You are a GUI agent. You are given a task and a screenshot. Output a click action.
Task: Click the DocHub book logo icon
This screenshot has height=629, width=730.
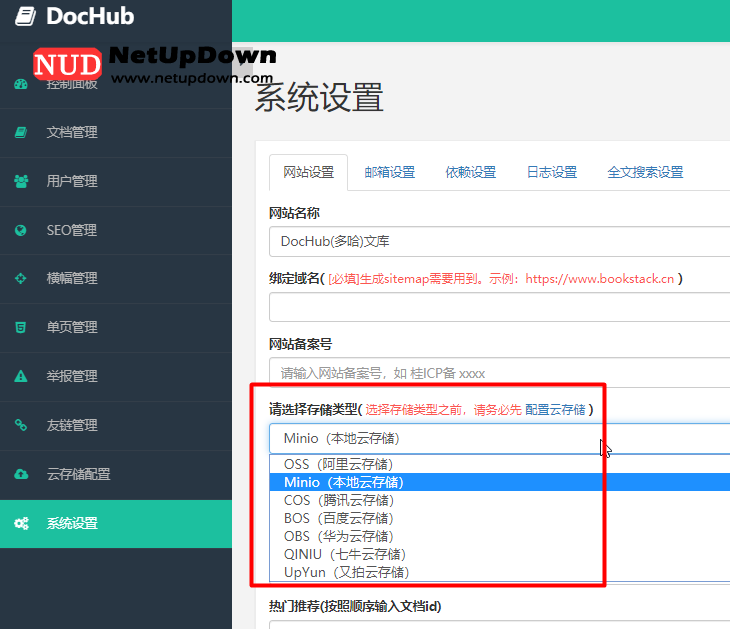(26, 16)
